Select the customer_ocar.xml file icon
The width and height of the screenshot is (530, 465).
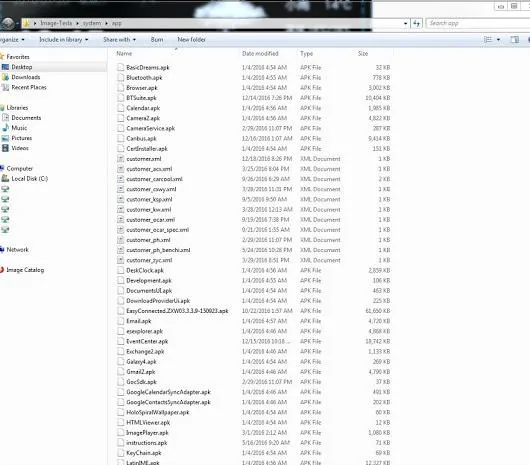point(120,219)
